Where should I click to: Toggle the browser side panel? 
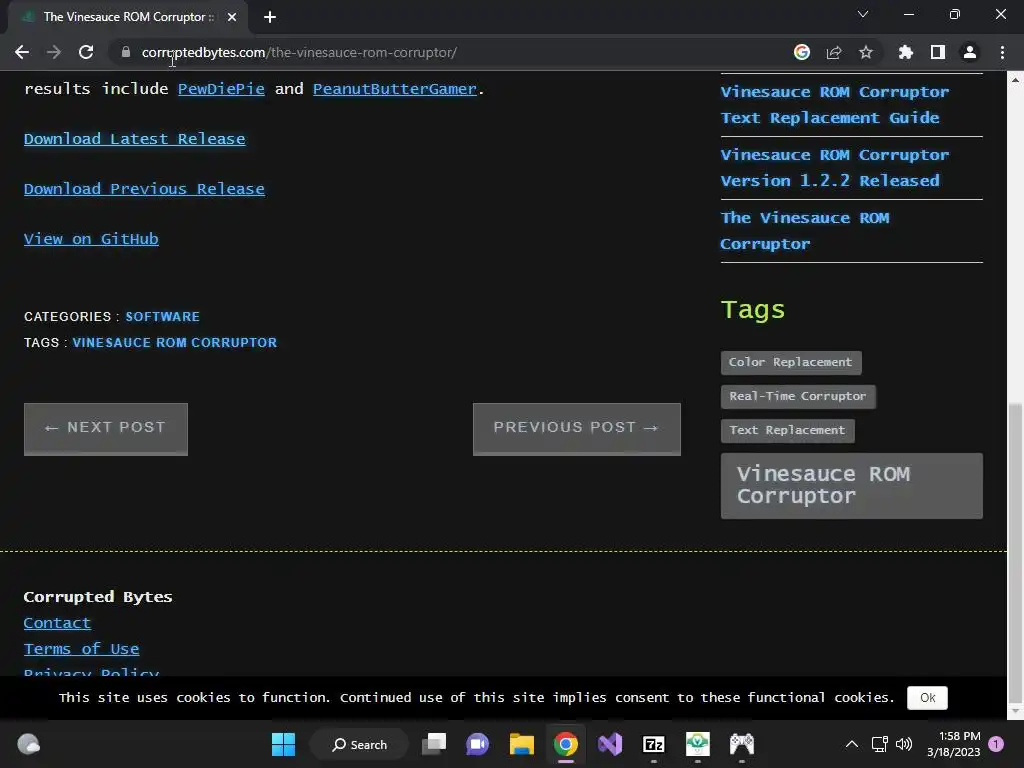click(938, 52)
